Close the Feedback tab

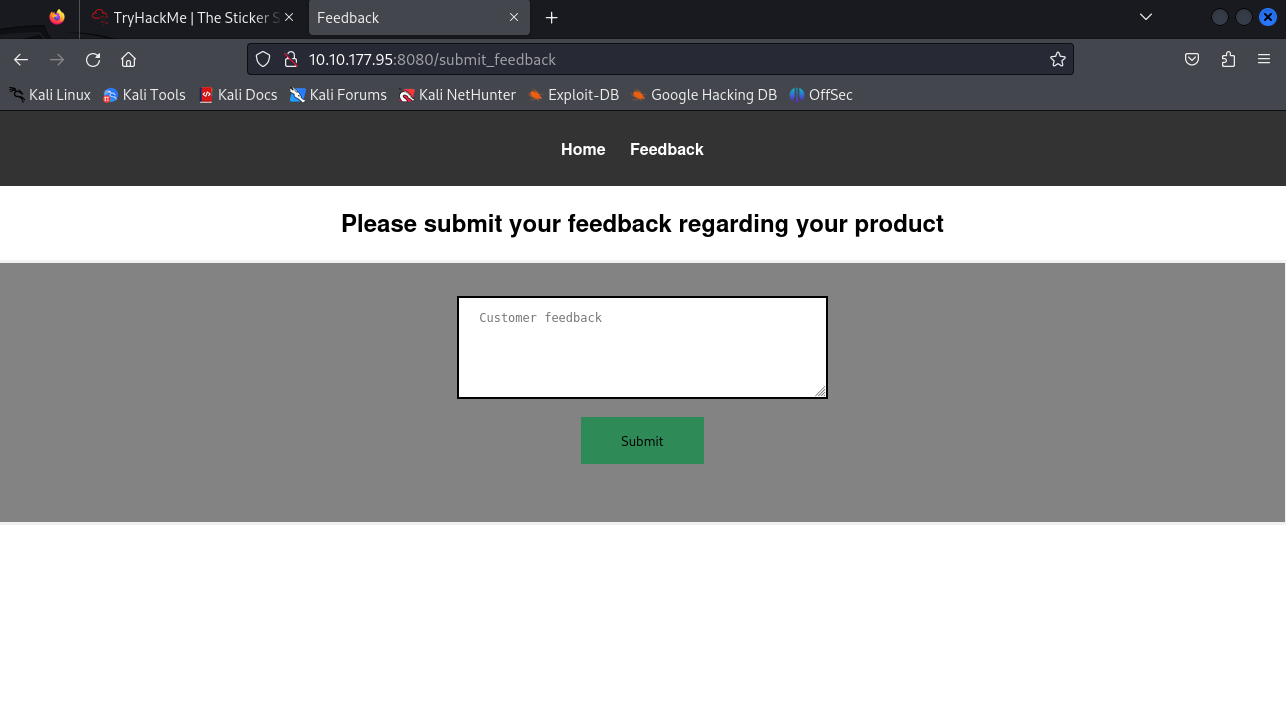514,18
